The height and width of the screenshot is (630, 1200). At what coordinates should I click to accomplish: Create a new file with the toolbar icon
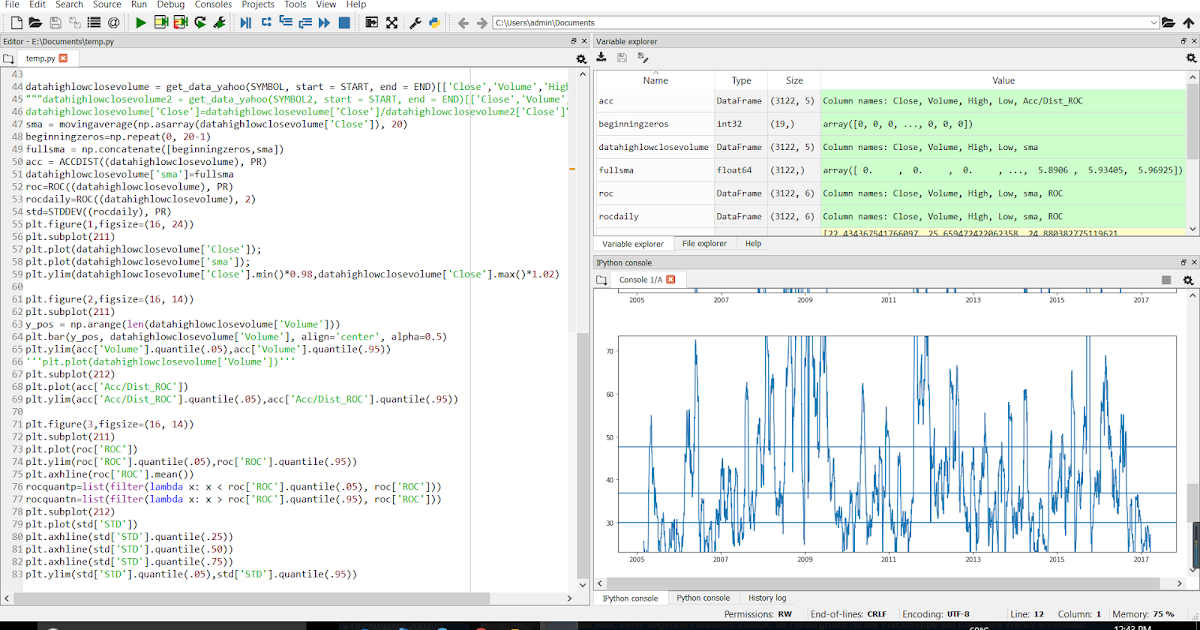pyautogui.click(x=18, y=22)
